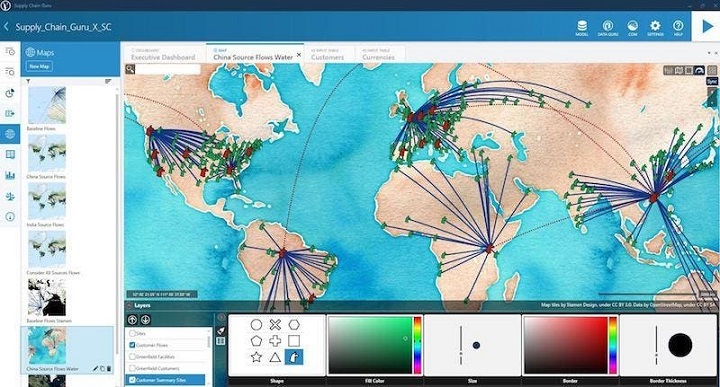Filter the maps list with the funnel icon
720x387 pixels.
tap(28, 81)
